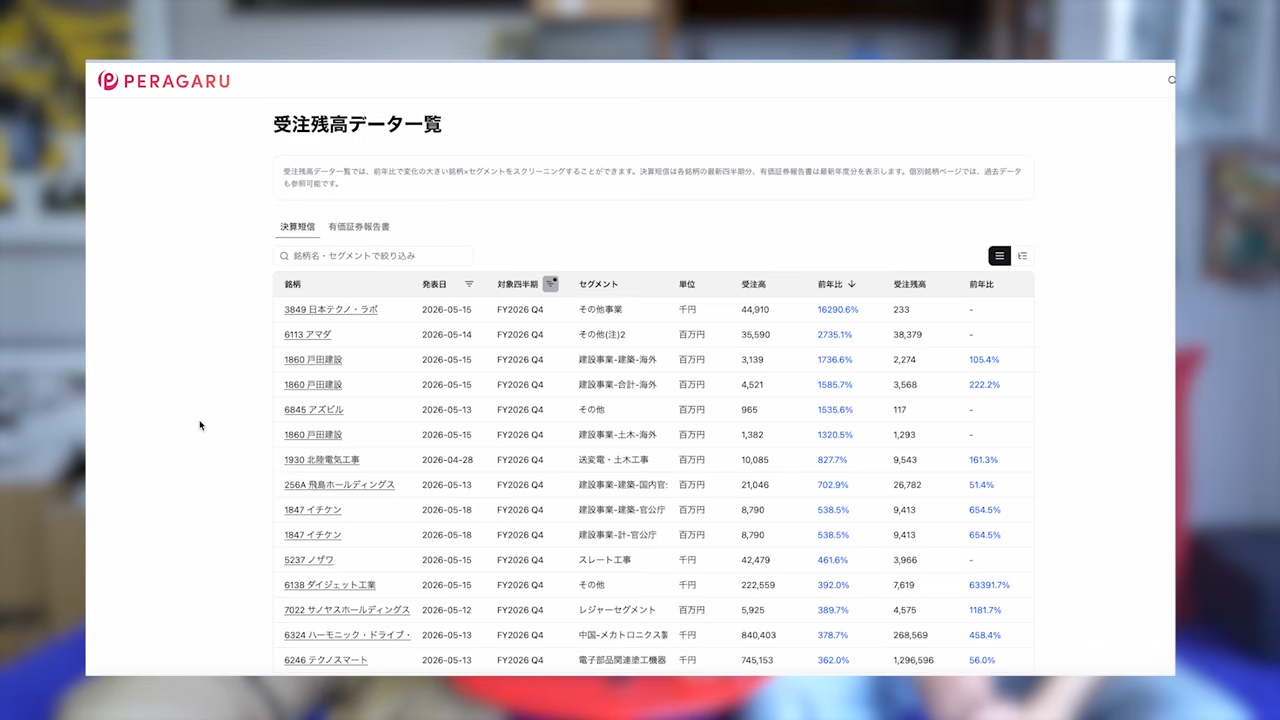
Task: Click the 発表日 column header
Action: click(x=434, y=284)
